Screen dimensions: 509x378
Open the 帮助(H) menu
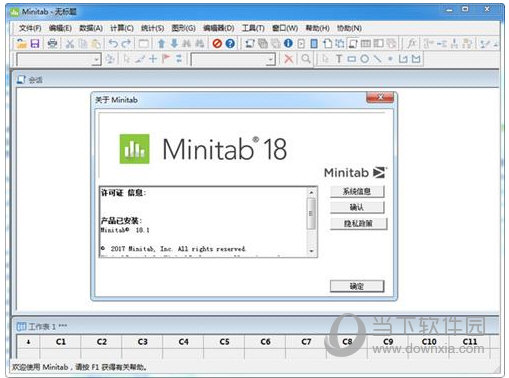tap(318, 28)
